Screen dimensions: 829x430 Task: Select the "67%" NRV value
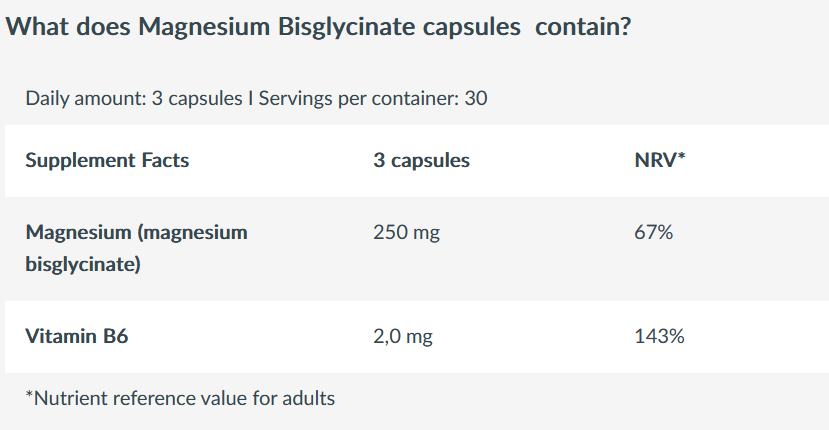point(654,233)
